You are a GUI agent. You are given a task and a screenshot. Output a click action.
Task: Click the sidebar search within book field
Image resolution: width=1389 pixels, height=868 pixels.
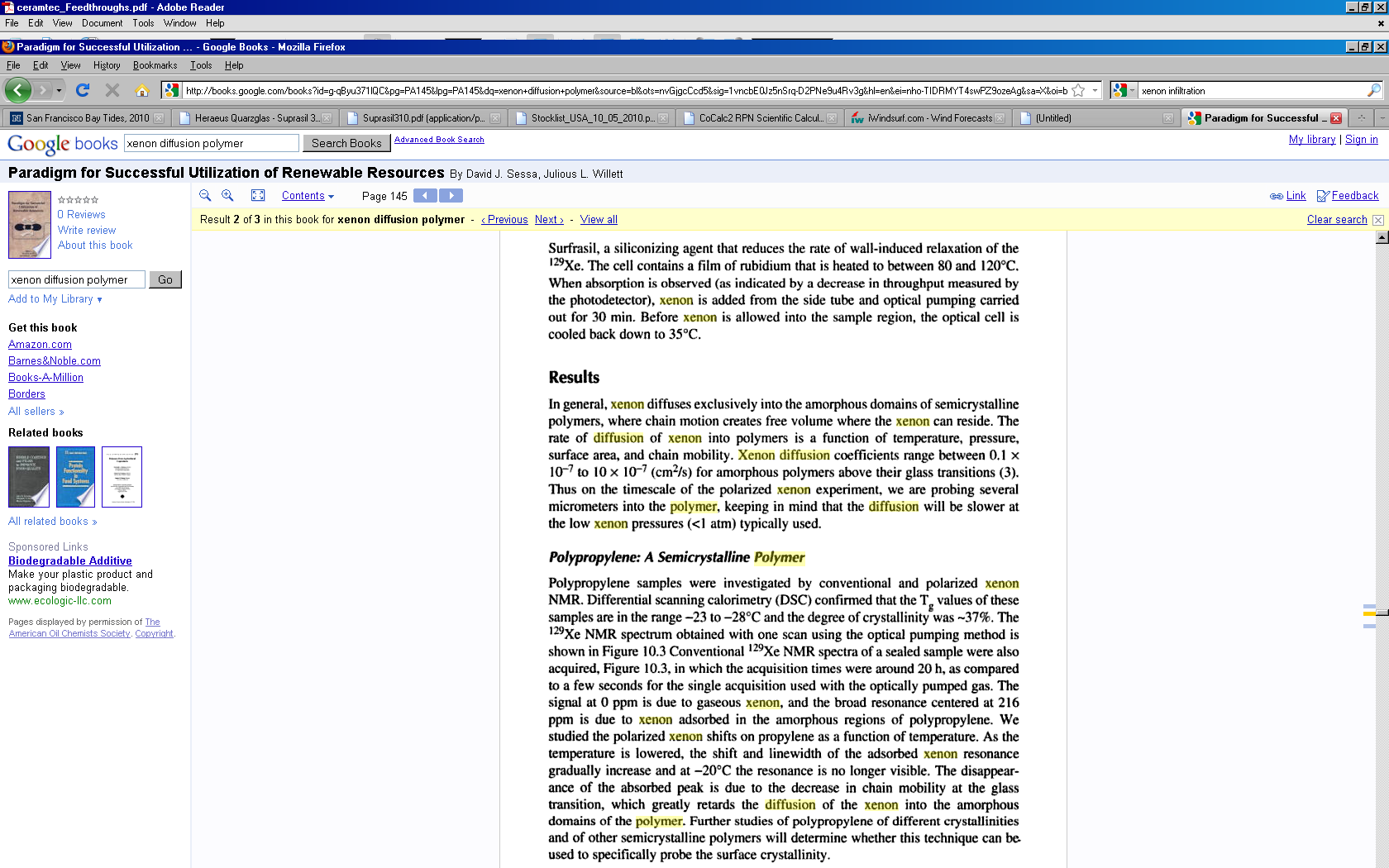coord(77,280)
